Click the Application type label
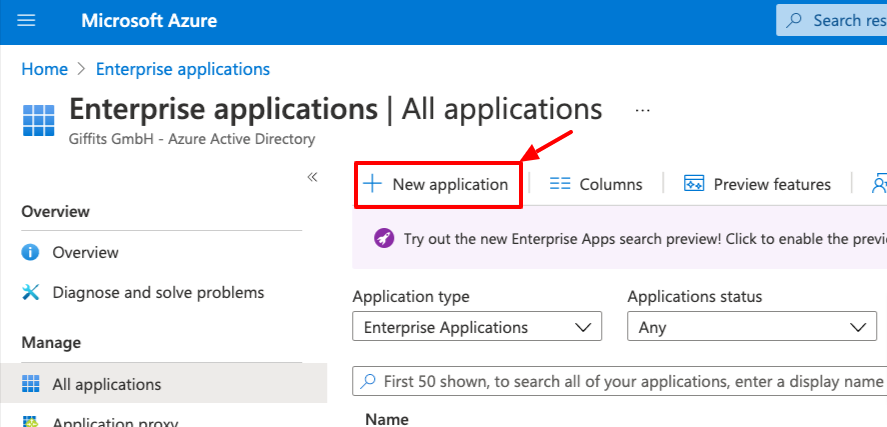 click(411, 296)
